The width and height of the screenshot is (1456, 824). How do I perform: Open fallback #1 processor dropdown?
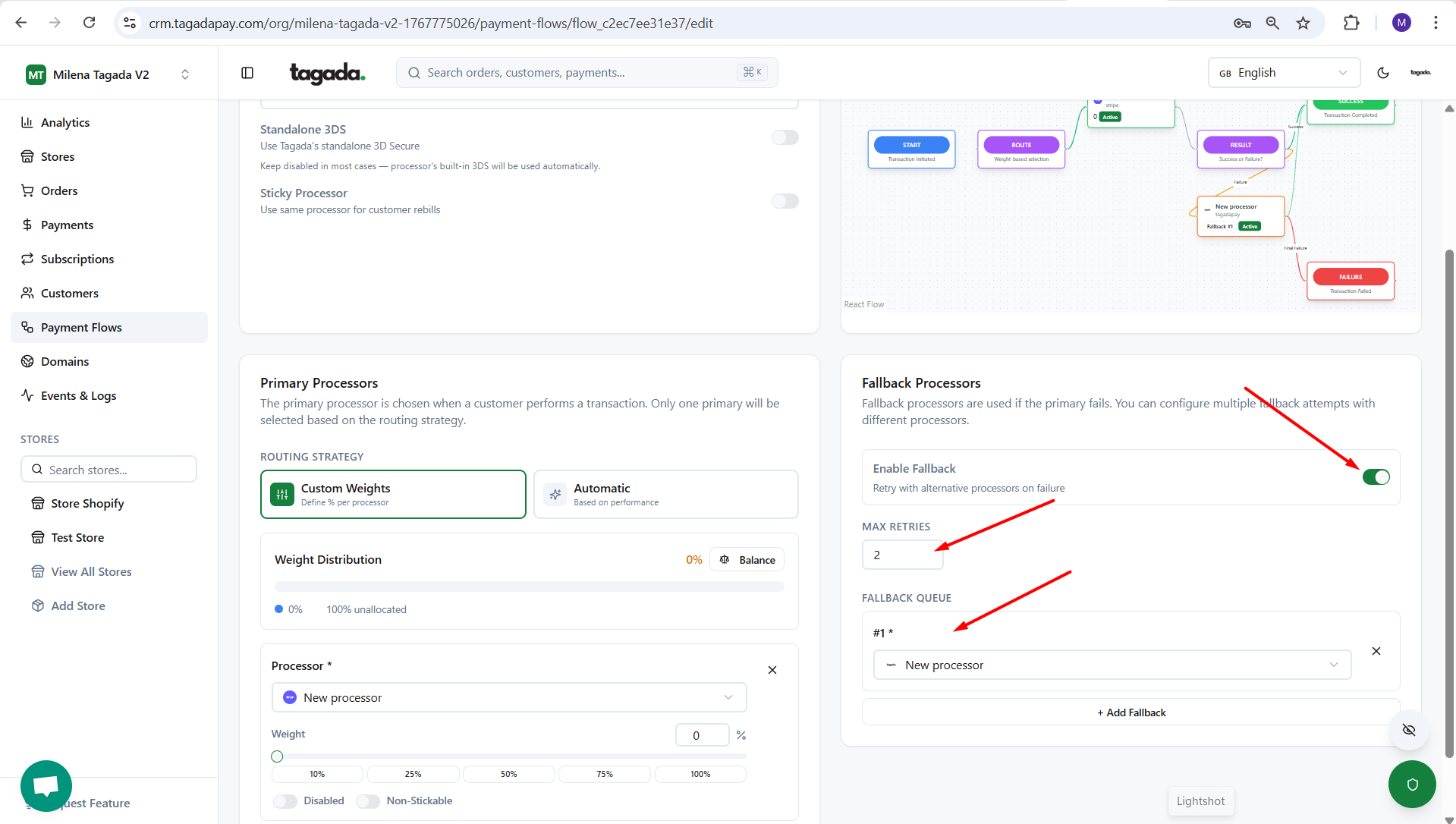[1112, 665]
